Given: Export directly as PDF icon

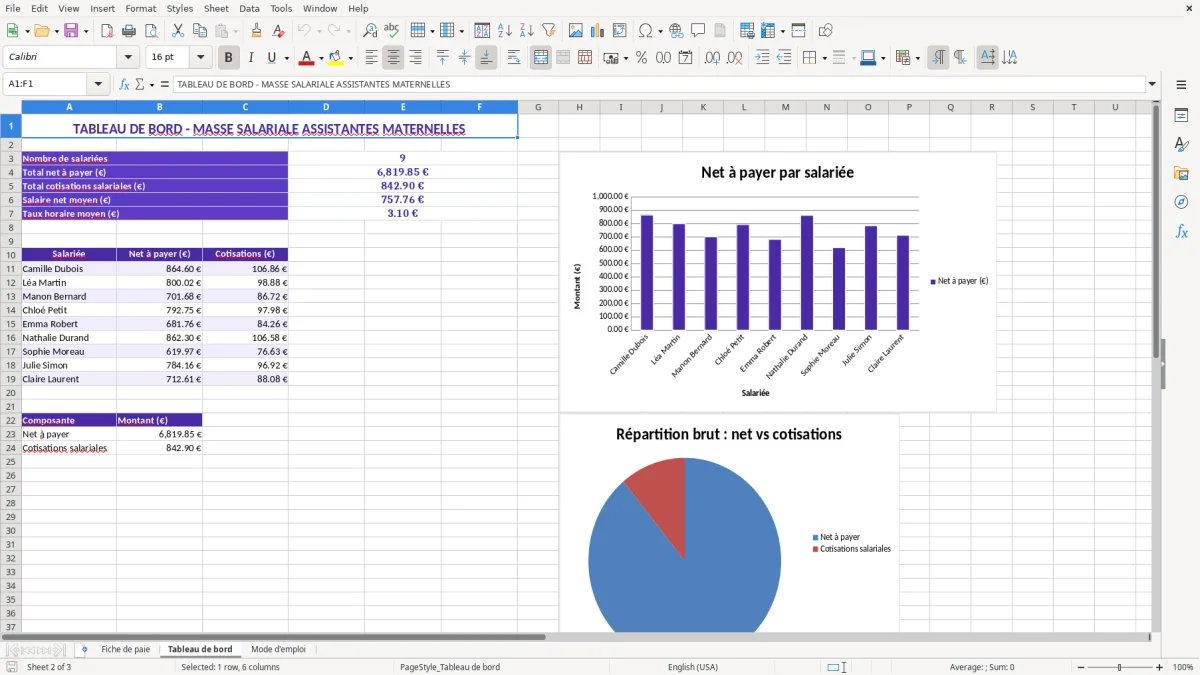Looking at the screenshot, I should pos(107,31).
